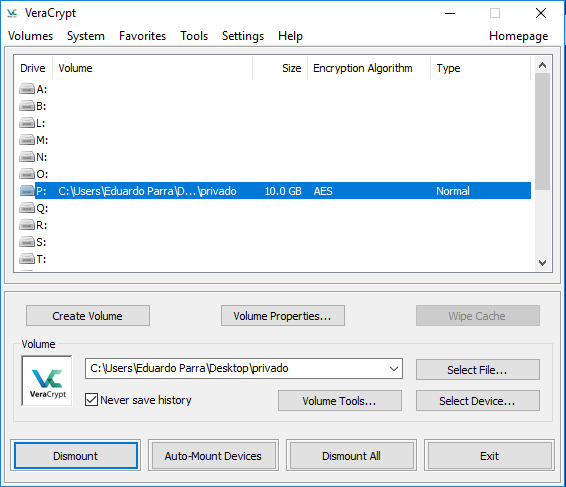Expand the volume path dropdown arrow
Screen dimensions: 566x487
click(394, 369)
